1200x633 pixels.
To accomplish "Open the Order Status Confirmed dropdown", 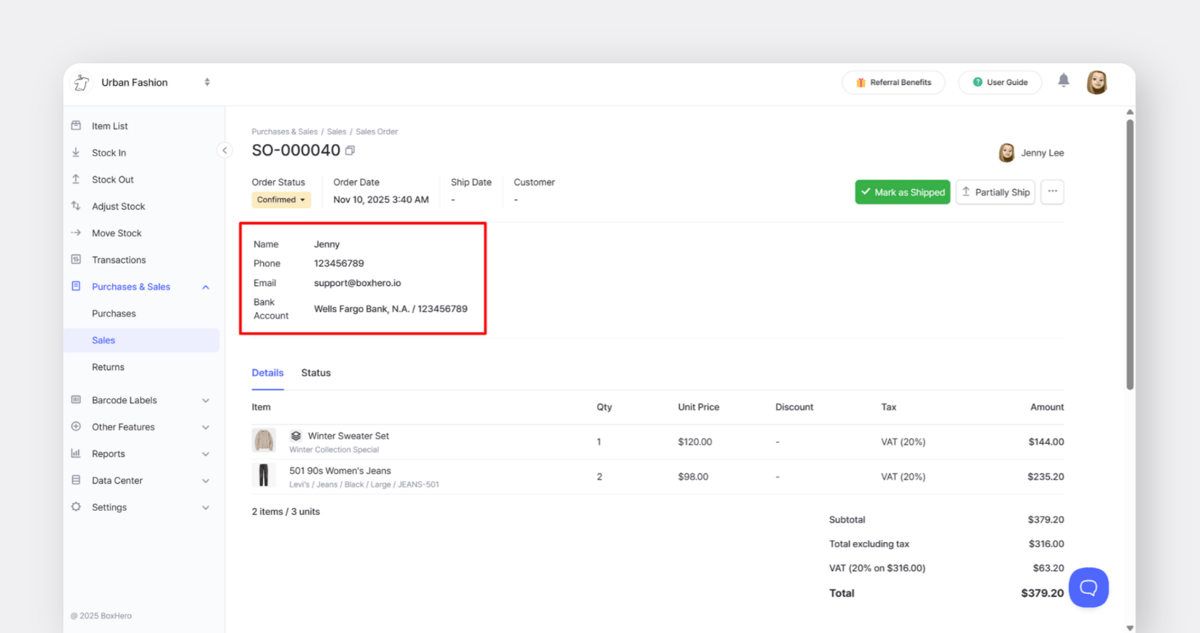I will tap(281, 199).
